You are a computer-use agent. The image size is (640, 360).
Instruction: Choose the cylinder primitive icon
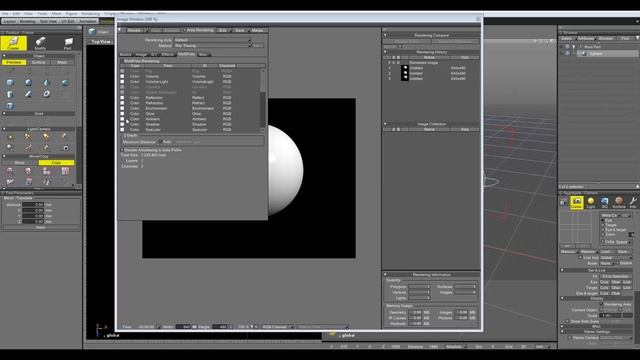coord(10,94)
